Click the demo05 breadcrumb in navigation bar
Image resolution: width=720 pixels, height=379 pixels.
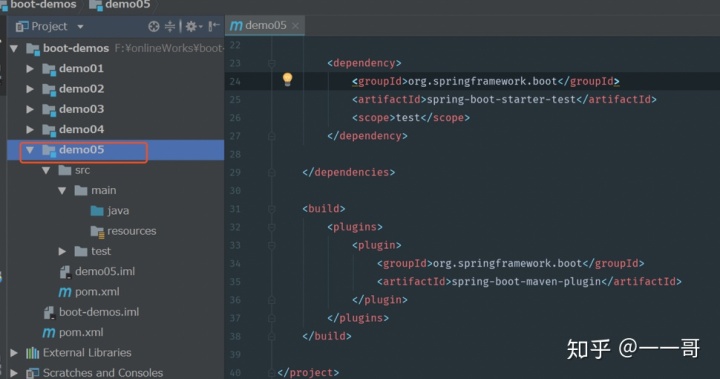[x=128, y=5]
